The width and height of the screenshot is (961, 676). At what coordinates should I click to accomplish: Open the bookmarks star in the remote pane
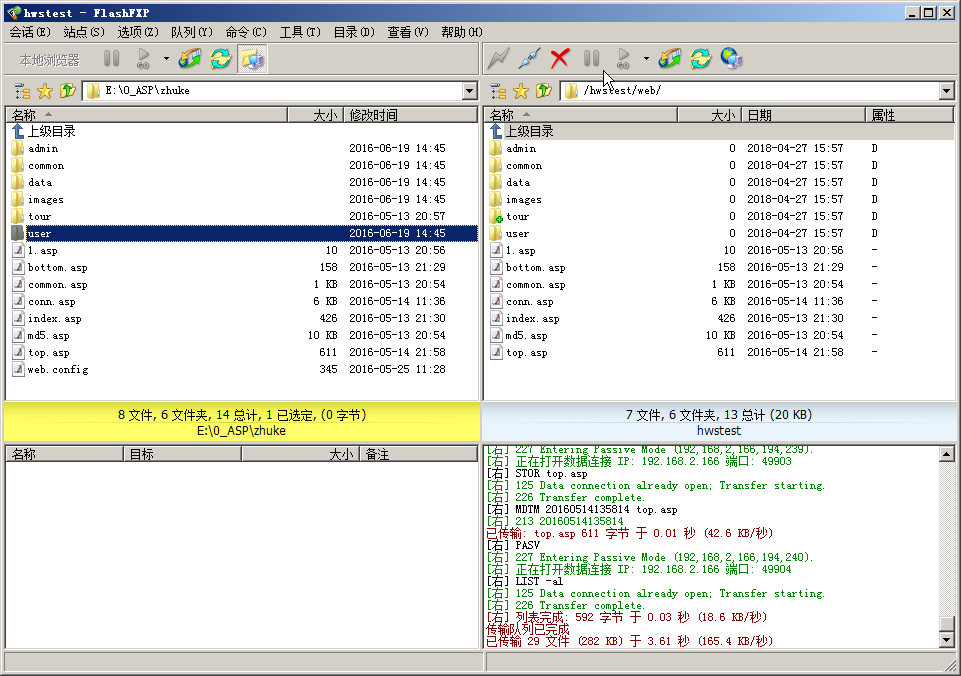522,91
